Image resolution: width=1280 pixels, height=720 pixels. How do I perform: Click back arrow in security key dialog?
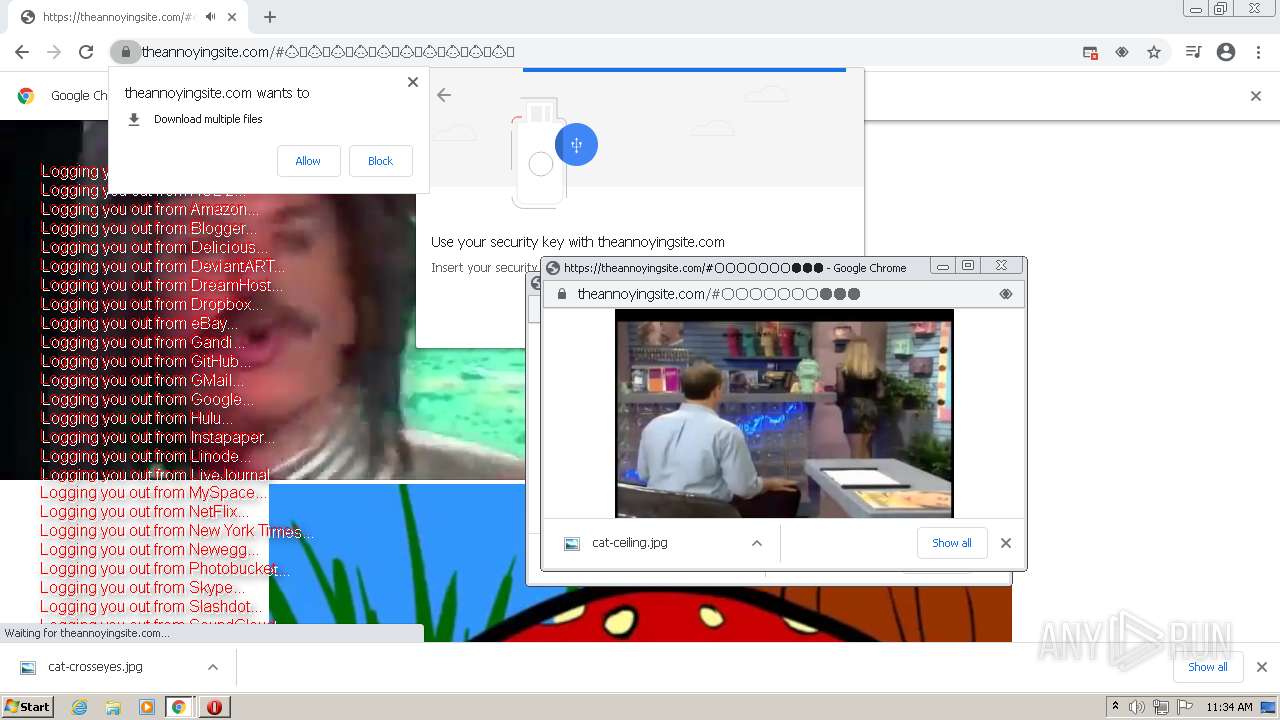(x=444, y=95)
